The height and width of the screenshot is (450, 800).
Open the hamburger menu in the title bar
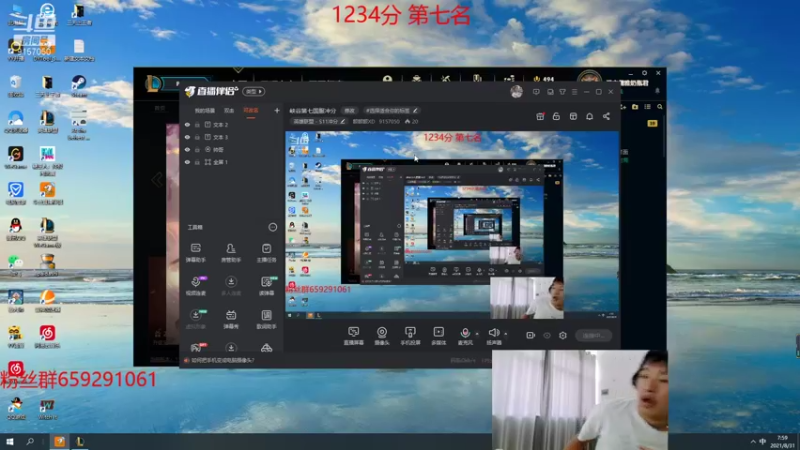click(574, 92)
